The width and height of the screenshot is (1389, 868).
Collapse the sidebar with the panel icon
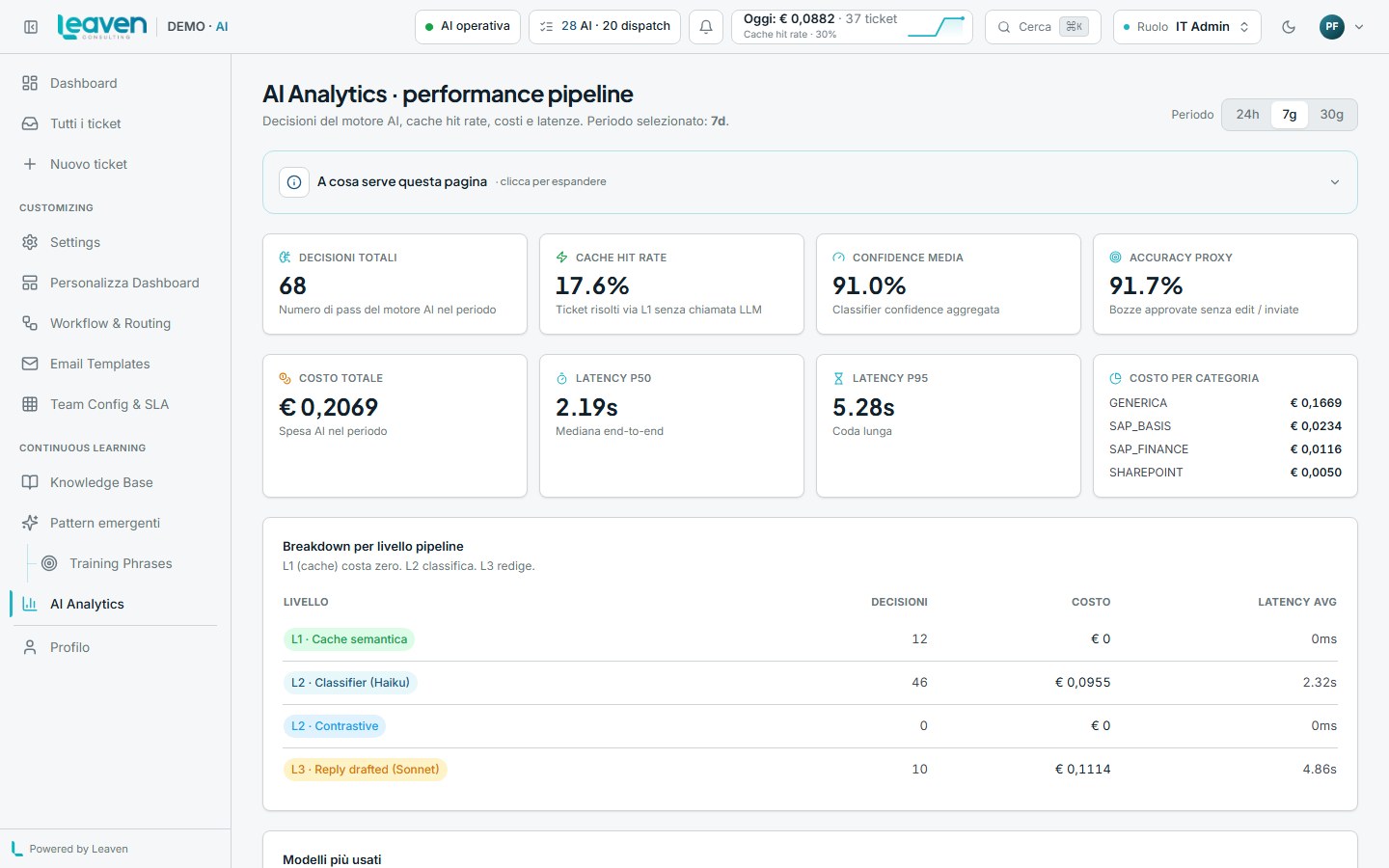point(31,27)
